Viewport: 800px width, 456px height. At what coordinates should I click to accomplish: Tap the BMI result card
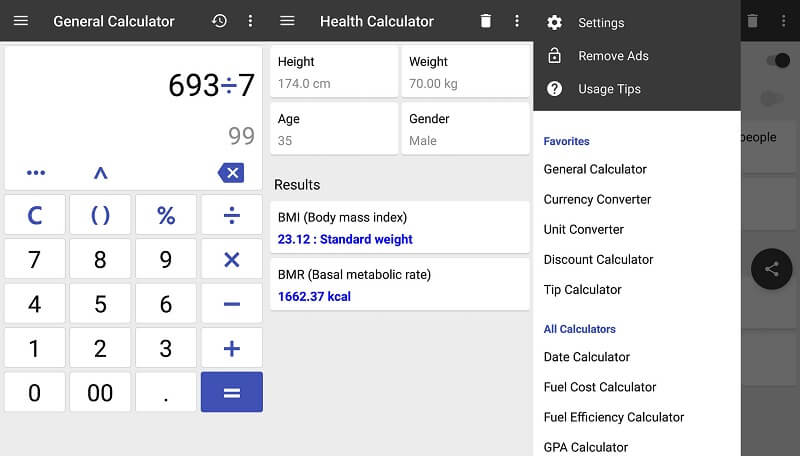point(399,227)
